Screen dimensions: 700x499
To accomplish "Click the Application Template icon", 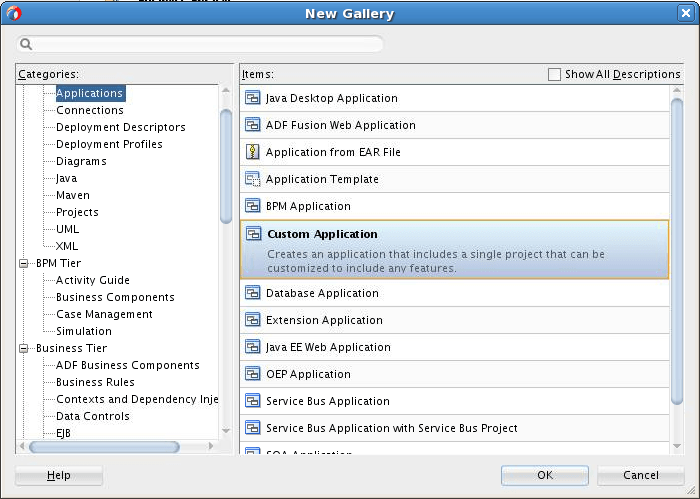I will pyautogui.click(x=253, y=179).
